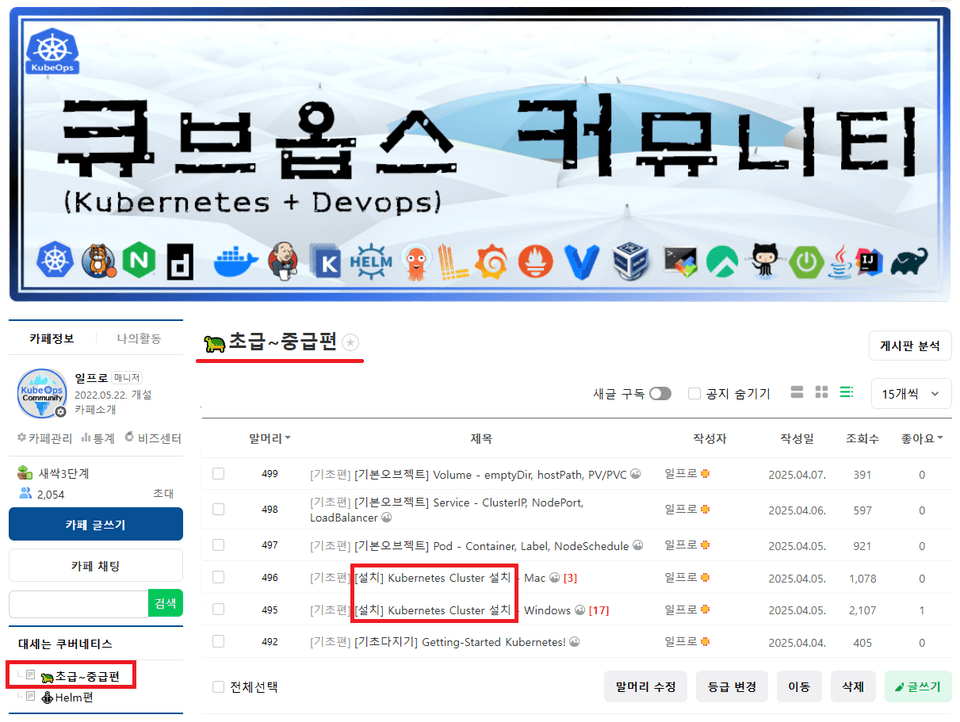Click the 말머리 수정 button

[x=645, y=687]
